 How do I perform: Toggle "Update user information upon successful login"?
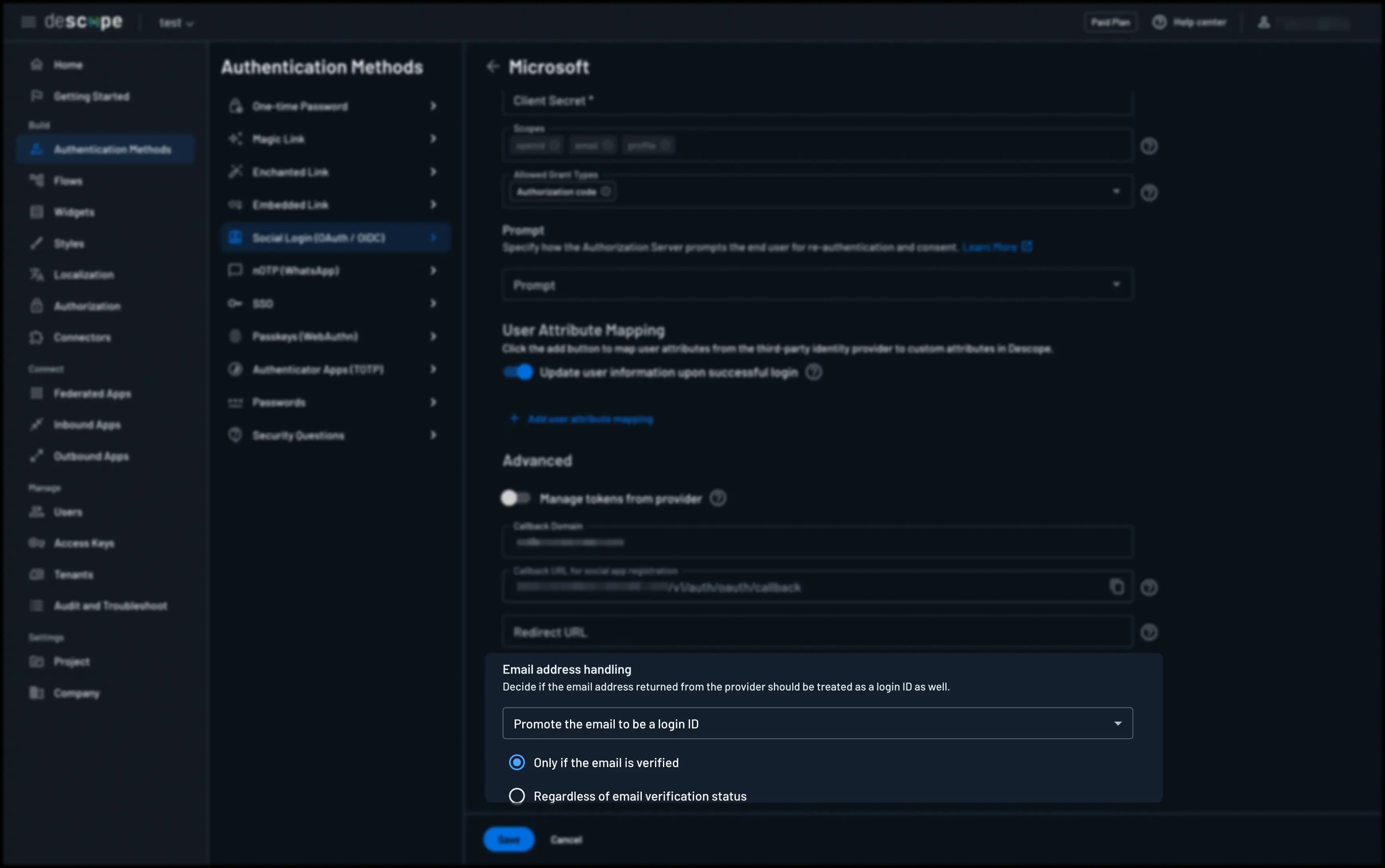tap(518, 372)
